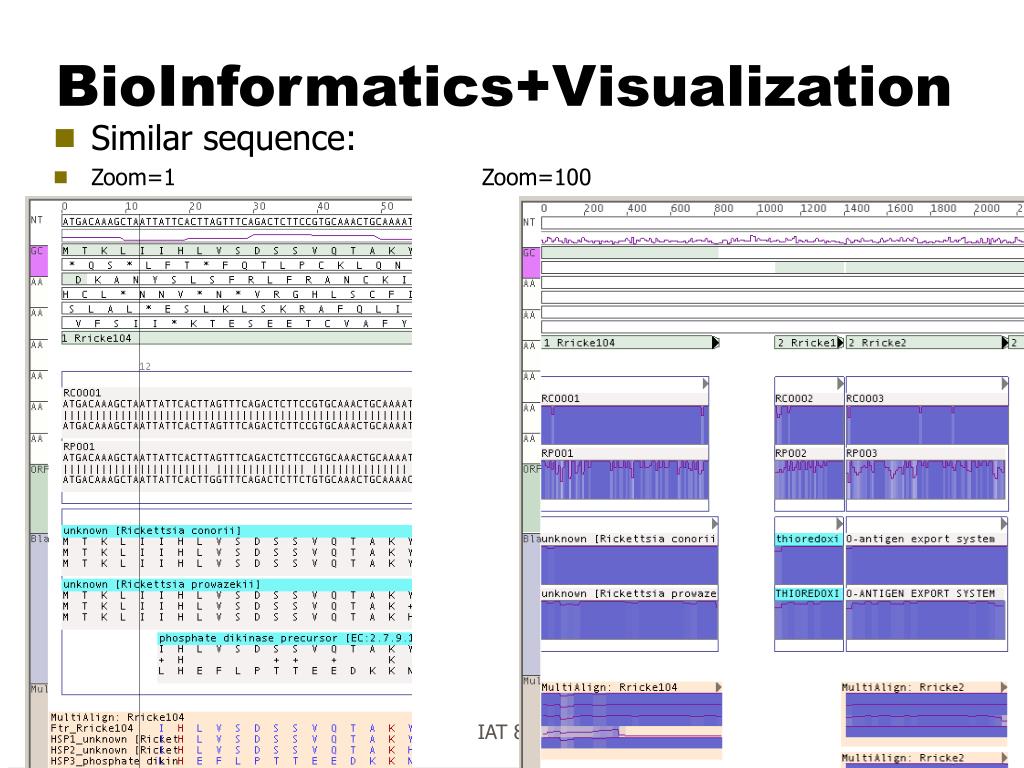Image resolution: width=1024 pixels, height=768 pixels.
Task: Toggle the green ORF track label in Zoom=100 panel
Action: pyautogui.click(x=530, y=468)
